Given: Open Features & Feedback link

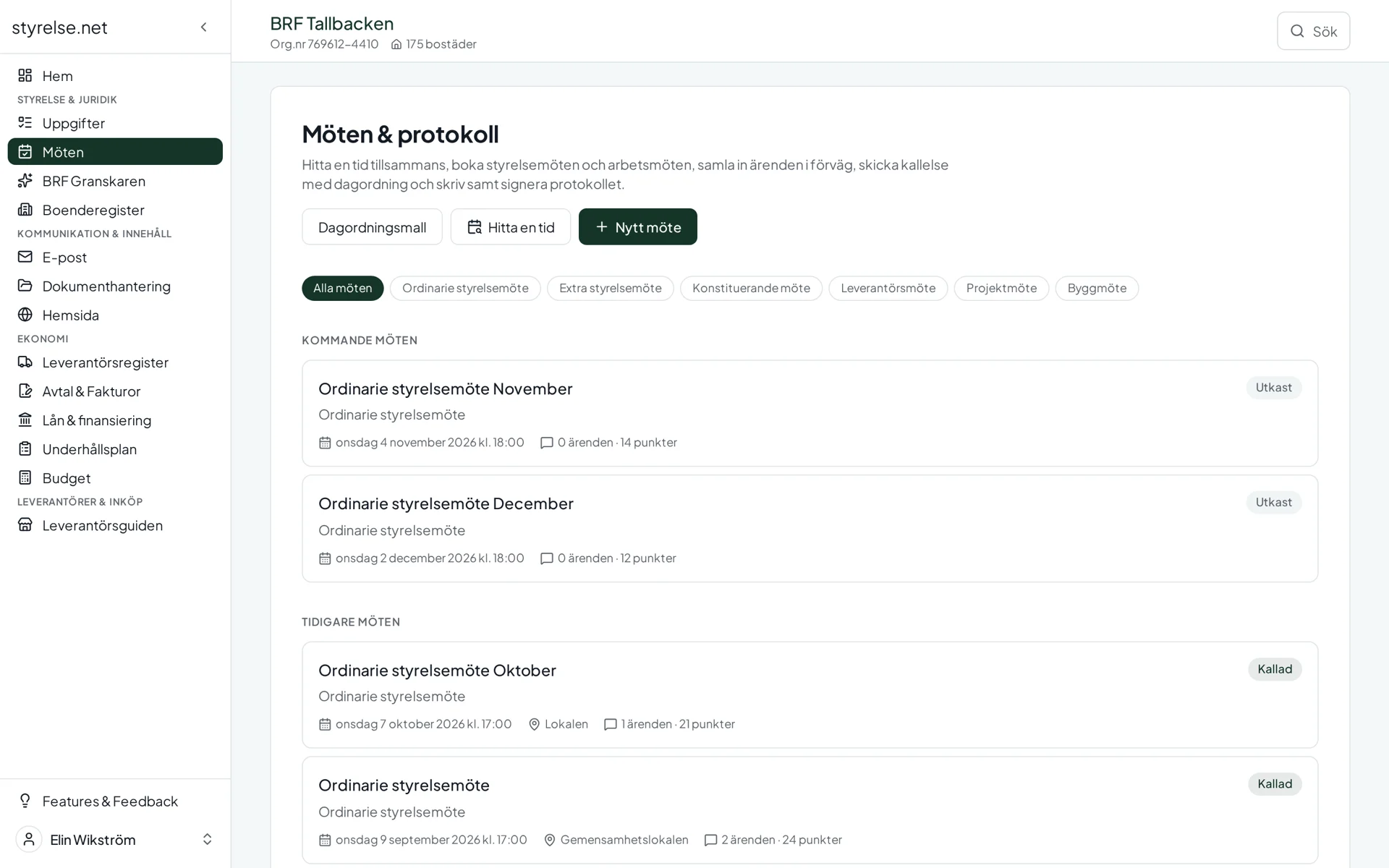Looking at the screenshot, I should [115, 800].
